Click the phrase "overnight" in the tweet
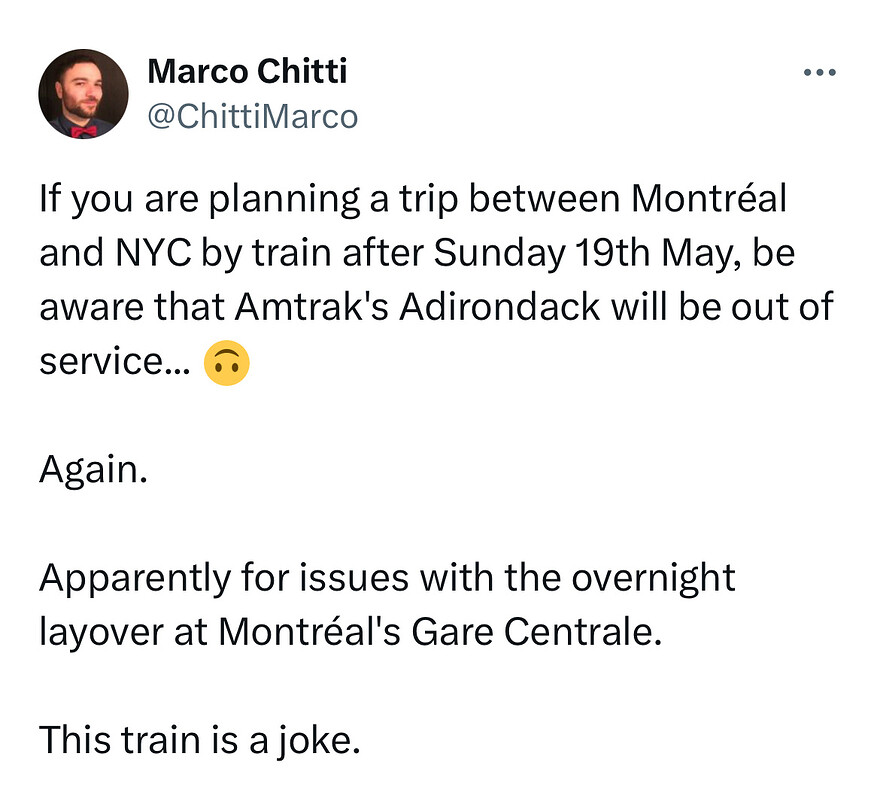 click(x=651, y=578)
